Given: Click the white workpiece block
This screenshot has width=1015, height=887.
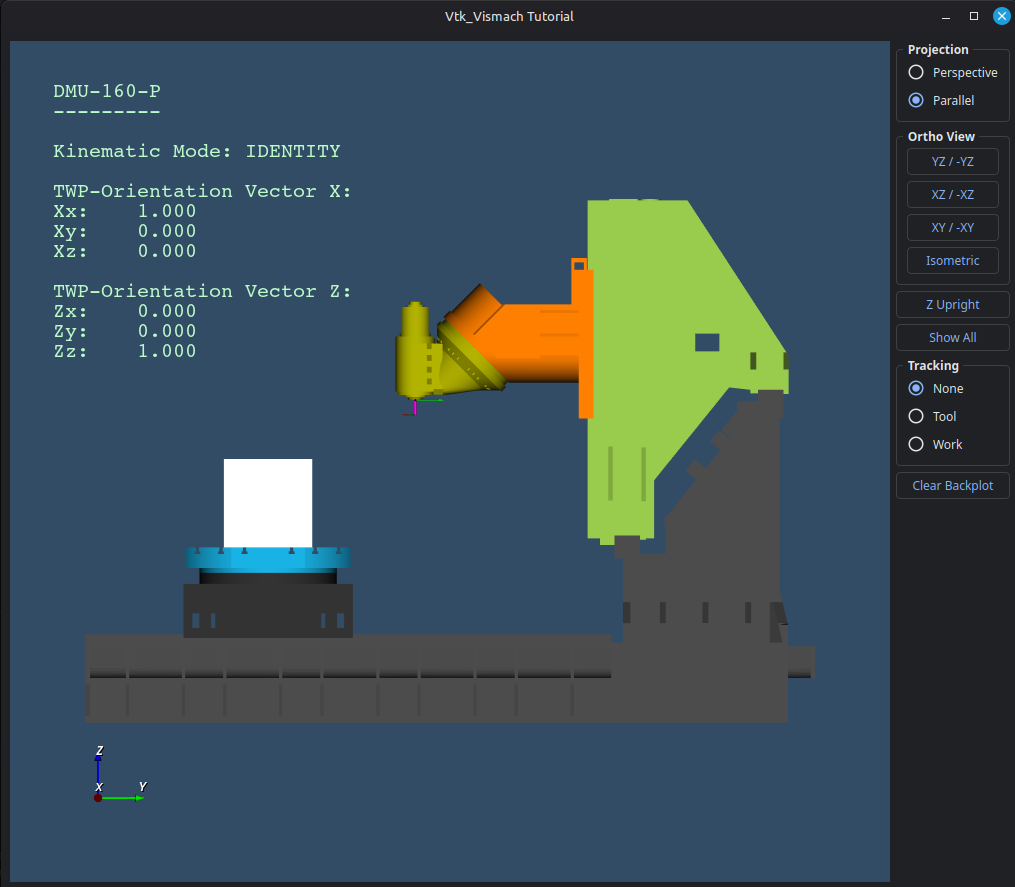Looking at the screenshot, I should pyautogui.click(x=268, y=502).
